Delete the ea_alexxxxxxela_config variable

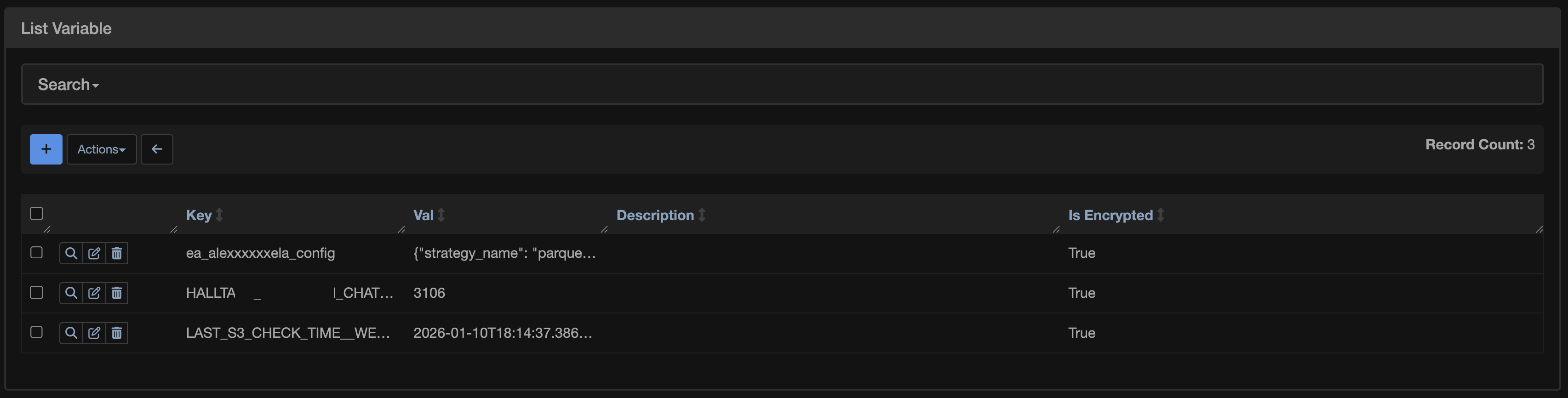[x=116, y=253]
